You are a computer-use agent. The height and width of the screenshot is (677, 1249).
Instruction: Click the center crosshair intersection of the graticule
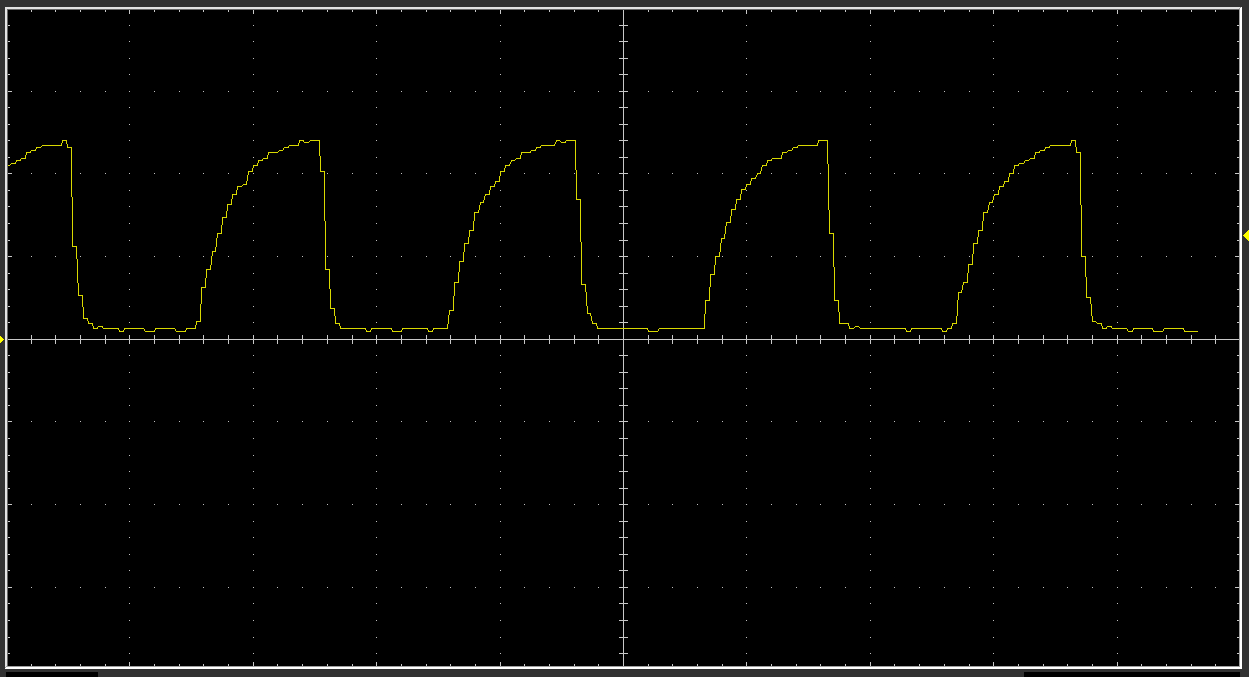pyautogui.click(x=623, y=340)
